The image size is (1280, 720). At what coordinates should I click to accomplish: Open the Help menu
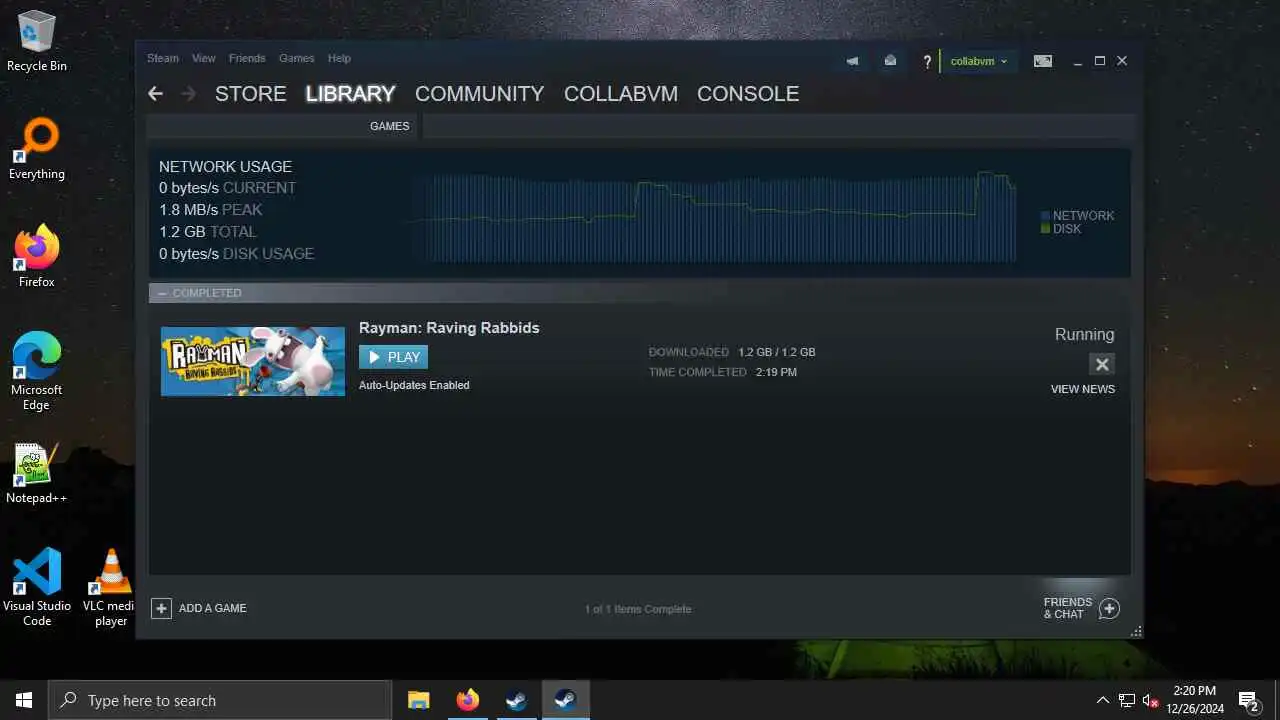[339, 58]
